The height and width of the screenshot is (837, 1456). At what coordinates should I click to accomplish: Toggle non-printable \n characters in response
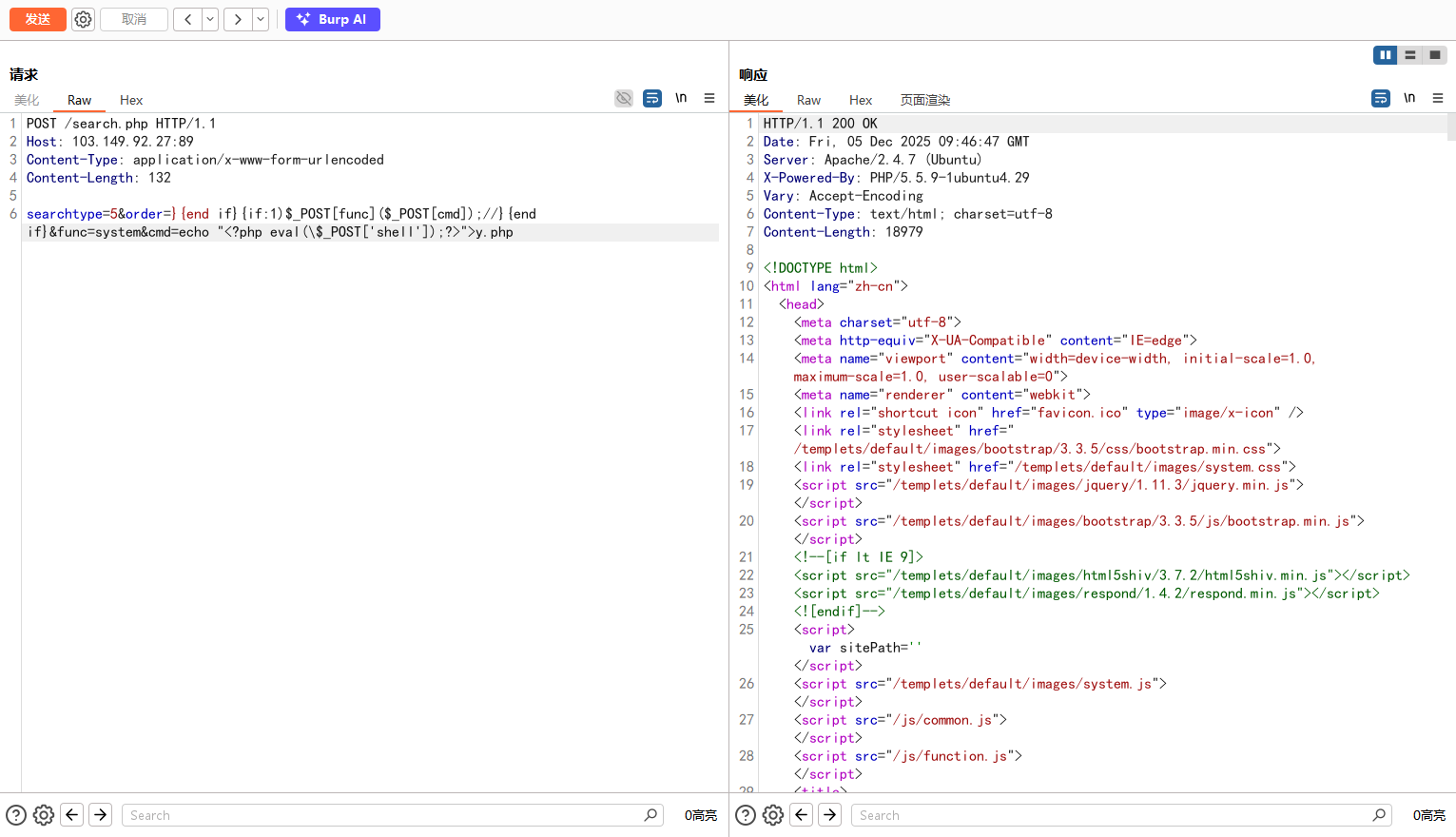pyautogui.click(x=1409, y=98)
